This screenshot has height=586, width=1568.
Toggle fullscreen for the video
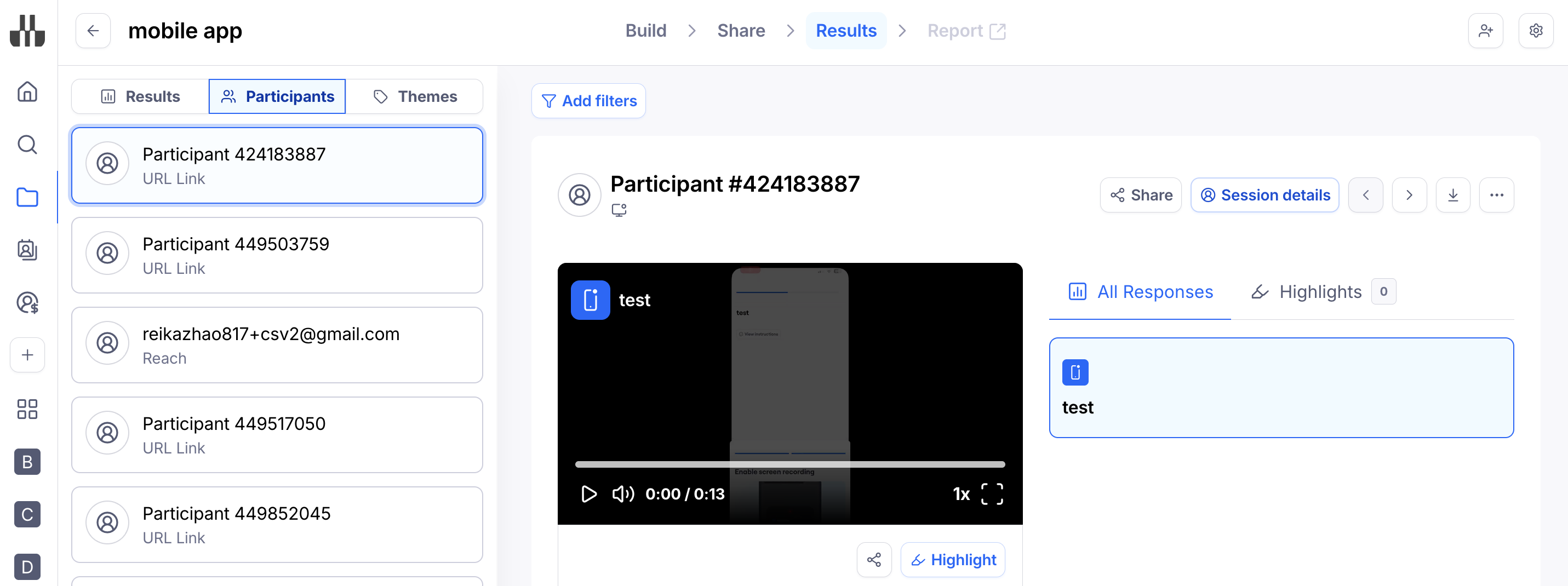[992, 493]
